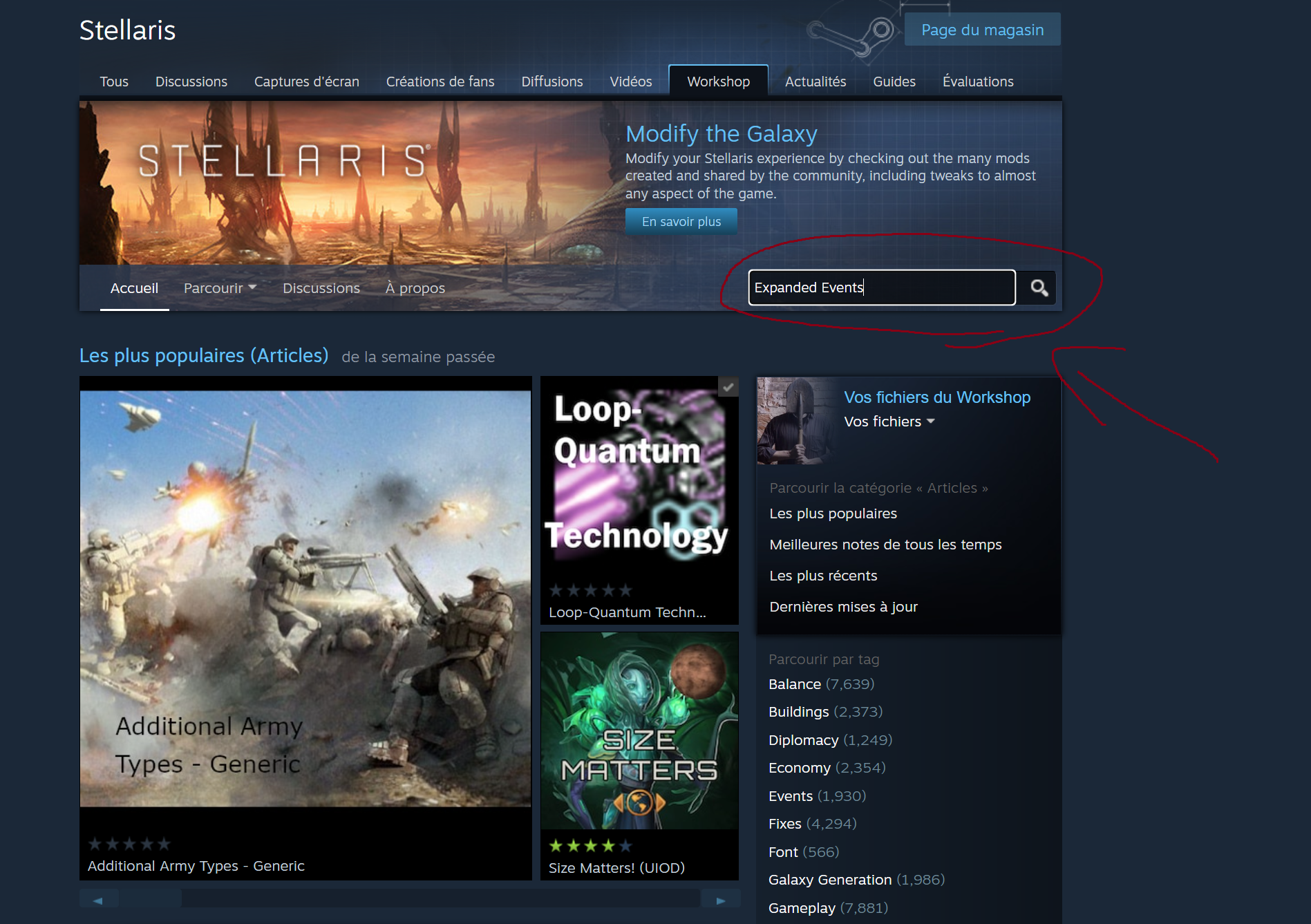The image size is (1311, 924).
Task: Browse Dernières mises à jour
Action: pos(844,607)
